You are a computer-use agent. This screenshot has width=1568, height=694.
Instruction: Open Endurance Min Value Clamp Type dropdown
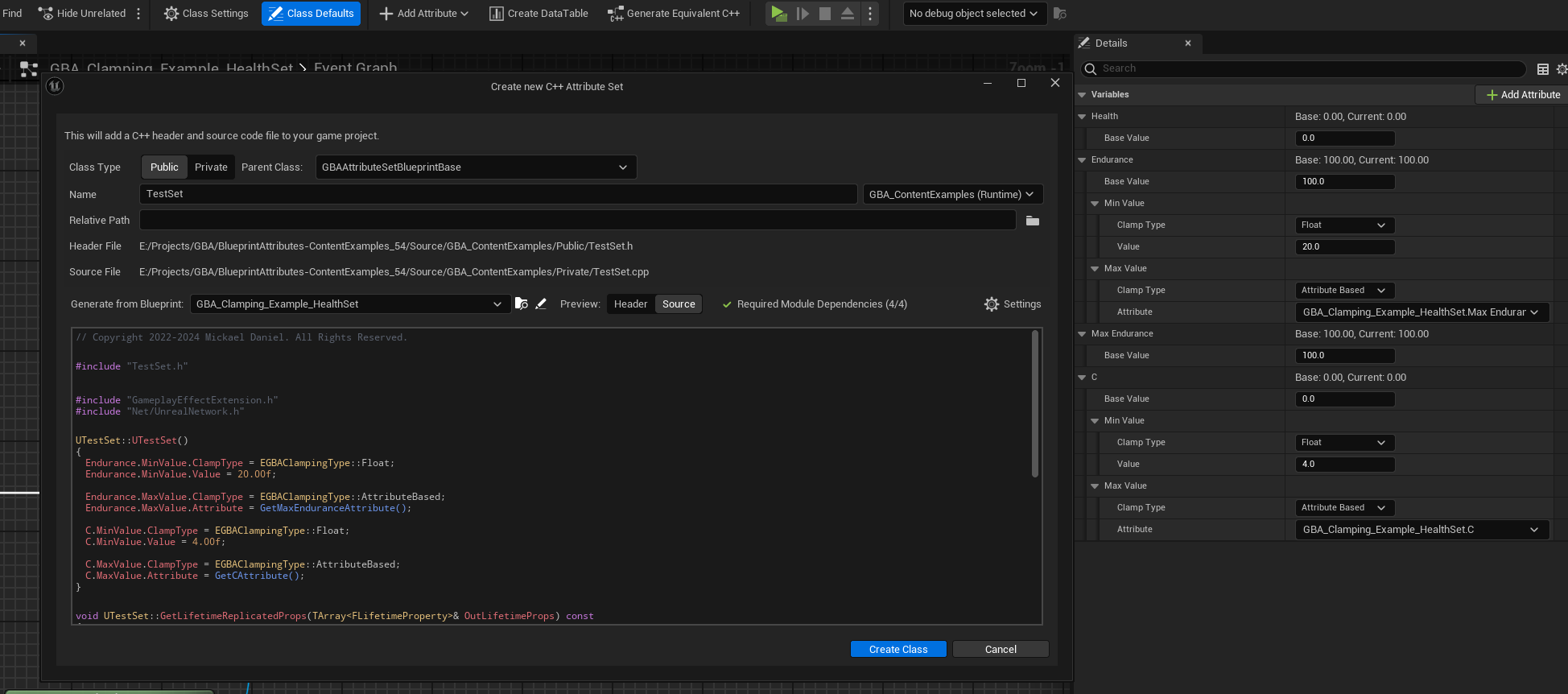pos(1345,225)
